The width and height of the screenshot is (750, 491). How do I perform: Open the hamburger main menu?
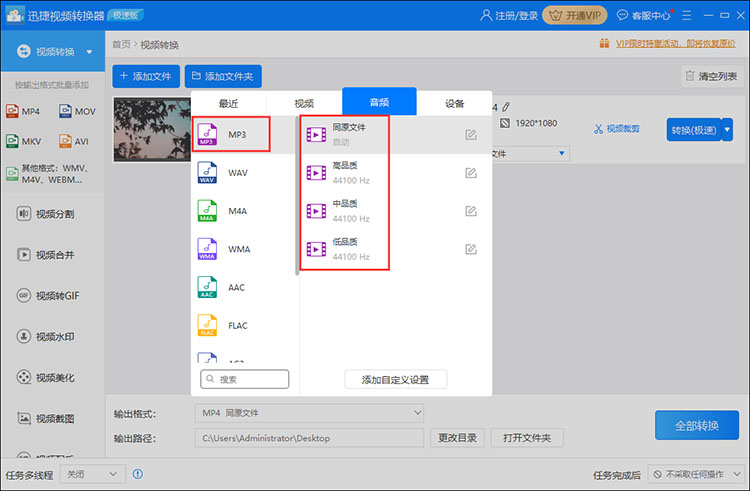[x=686, y=15]
